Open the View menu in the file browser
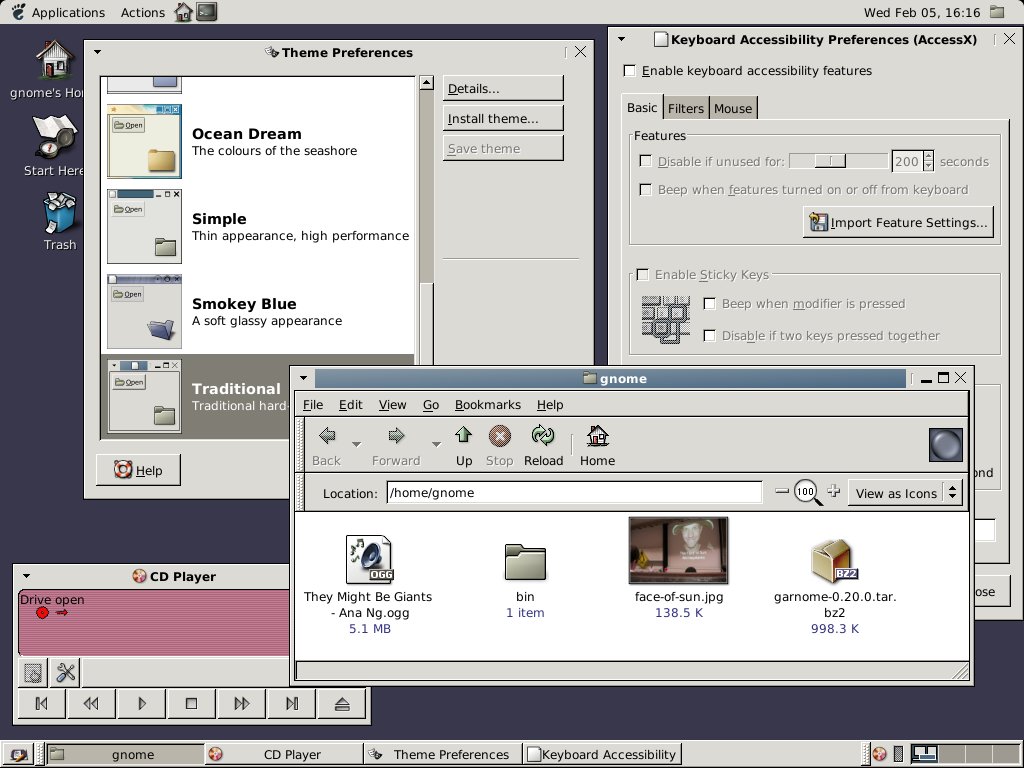Image resolution: width=1024 pixels, height=768 pixels. [x=392, y=405]
